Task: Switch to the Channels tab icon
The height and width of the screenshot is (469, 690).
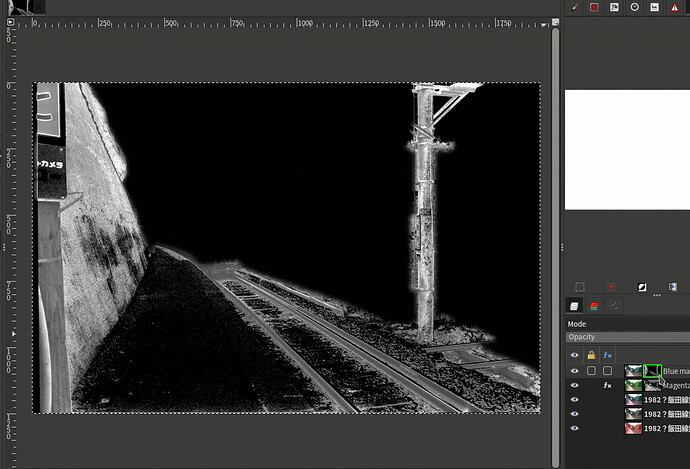Action: (594, 306)
